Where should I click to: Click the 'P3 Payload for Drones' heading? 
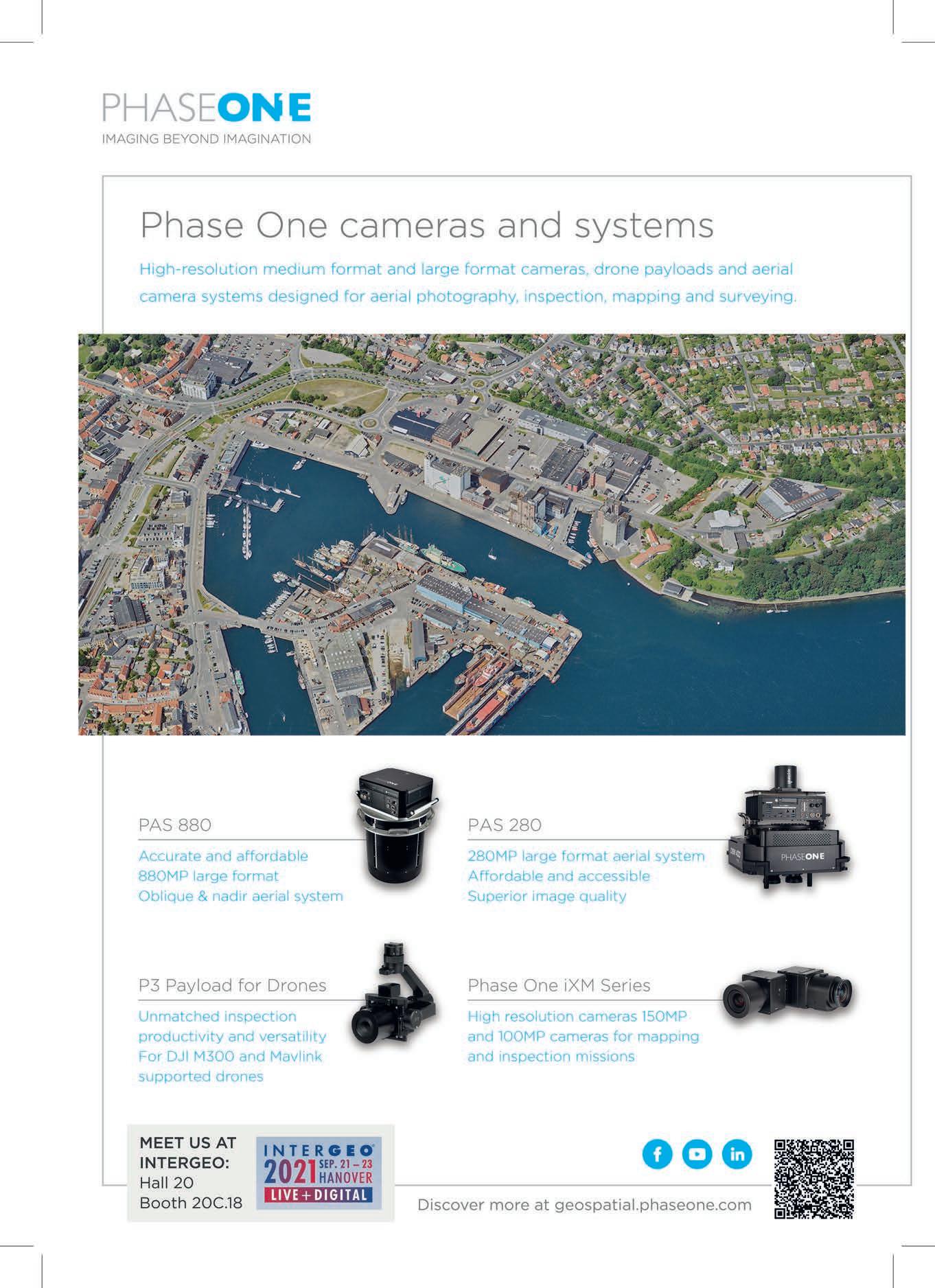(233, 985)
